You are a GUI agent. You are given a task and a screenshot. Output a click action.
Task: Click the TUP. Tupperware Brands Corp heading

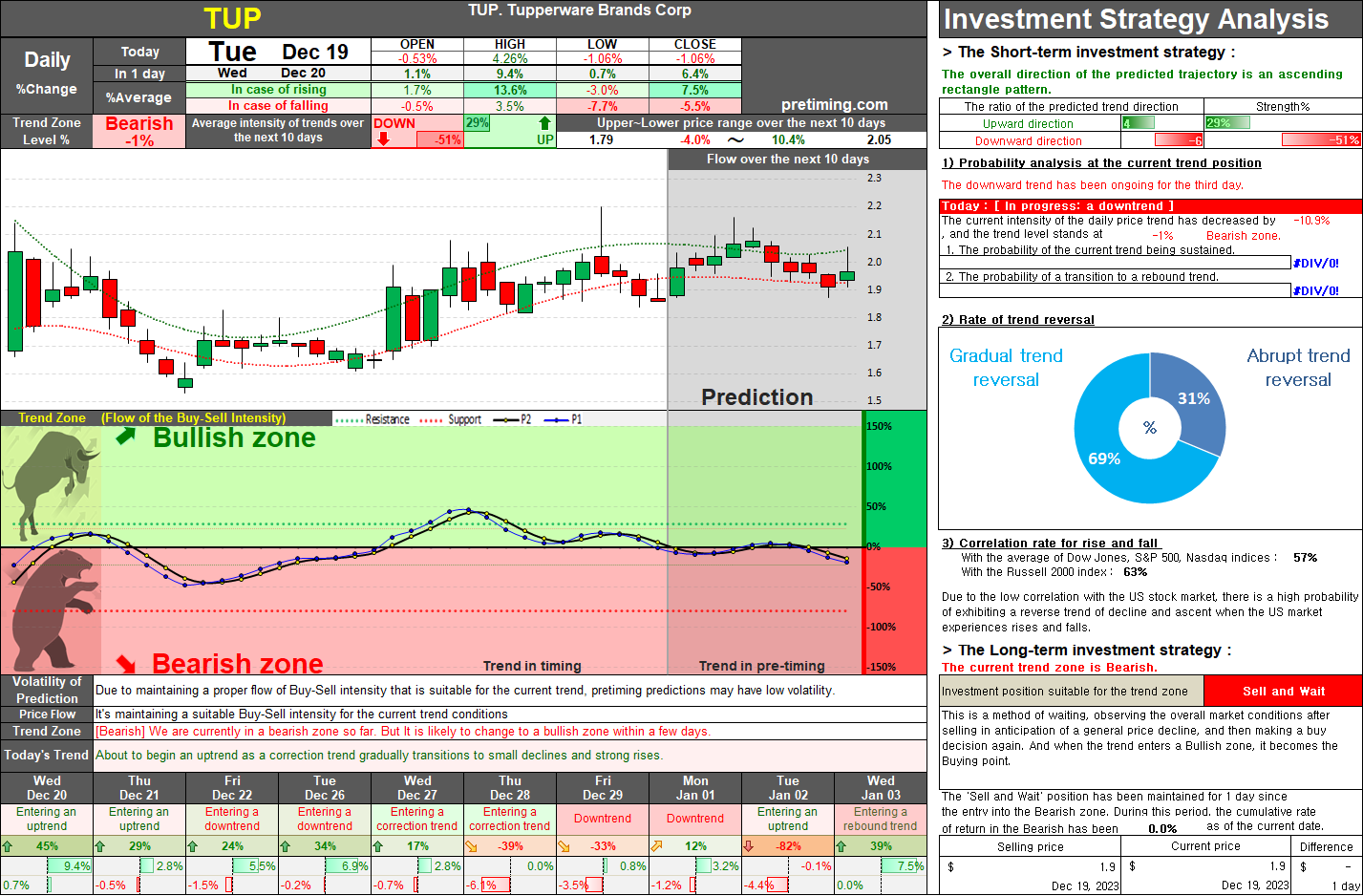[580, 11]
